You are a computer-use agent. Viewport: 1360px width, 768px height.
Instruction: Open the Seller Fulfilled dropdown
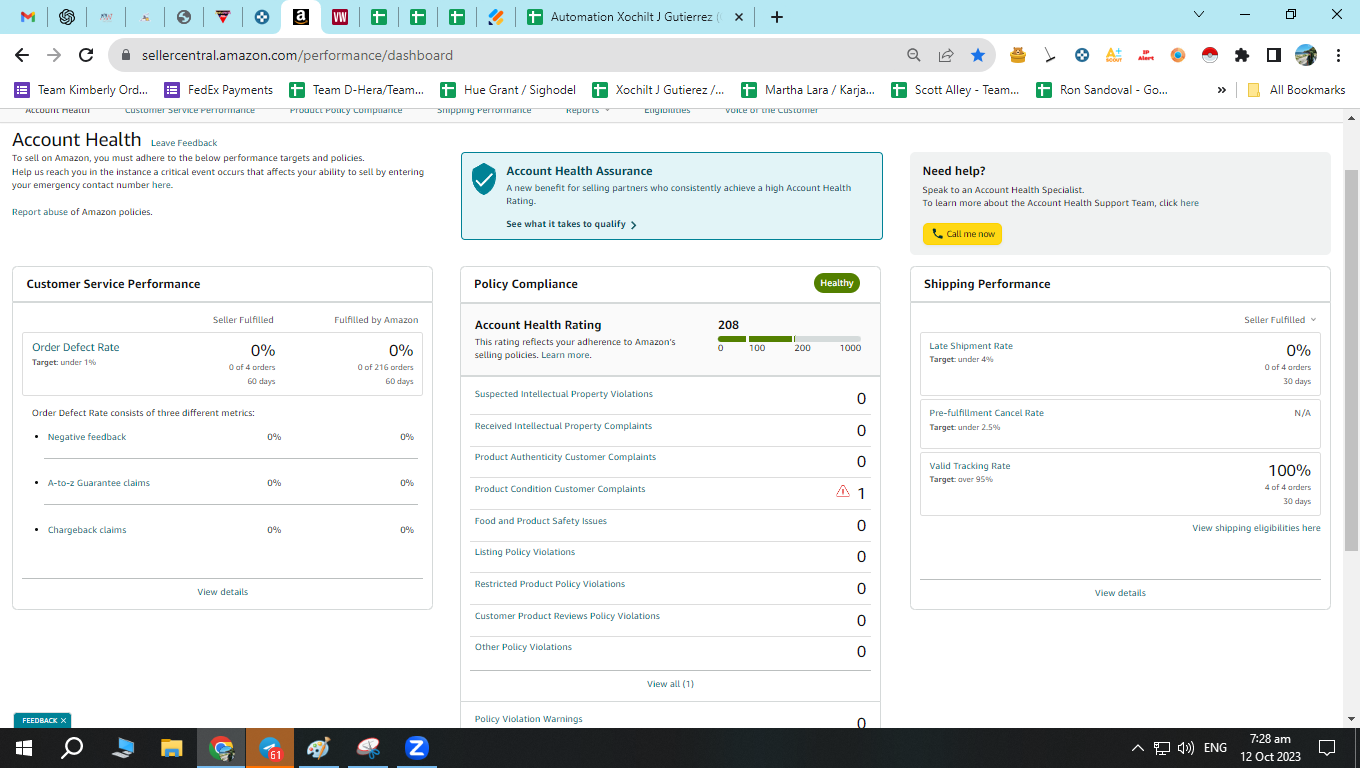pyautogui.click(x=1280, y=320)
